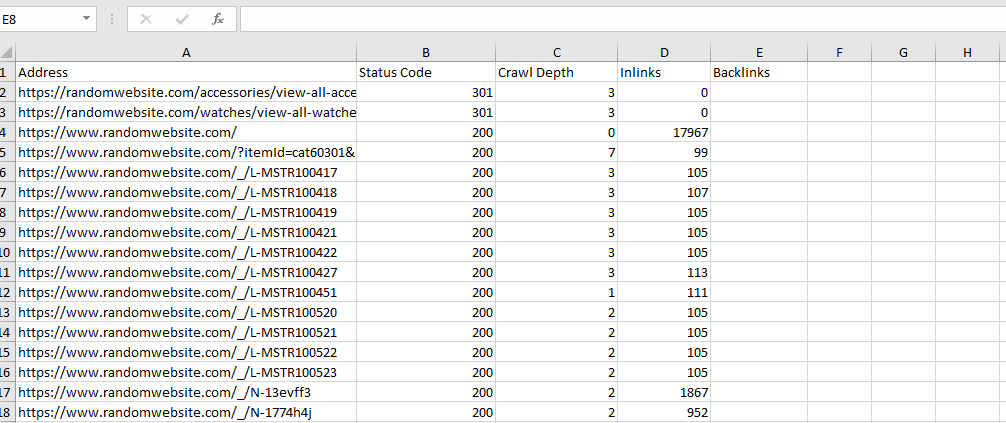Click the Enter checkmark formula bar icon
The width and height of the screenshot is (1006, 423).
click(182, 19)
